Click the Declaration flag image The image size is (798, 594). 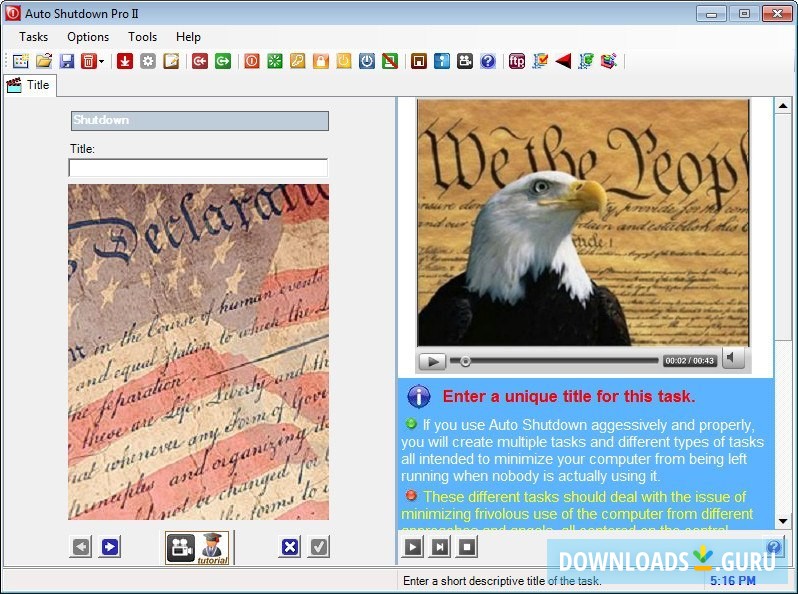click(198, 352)
